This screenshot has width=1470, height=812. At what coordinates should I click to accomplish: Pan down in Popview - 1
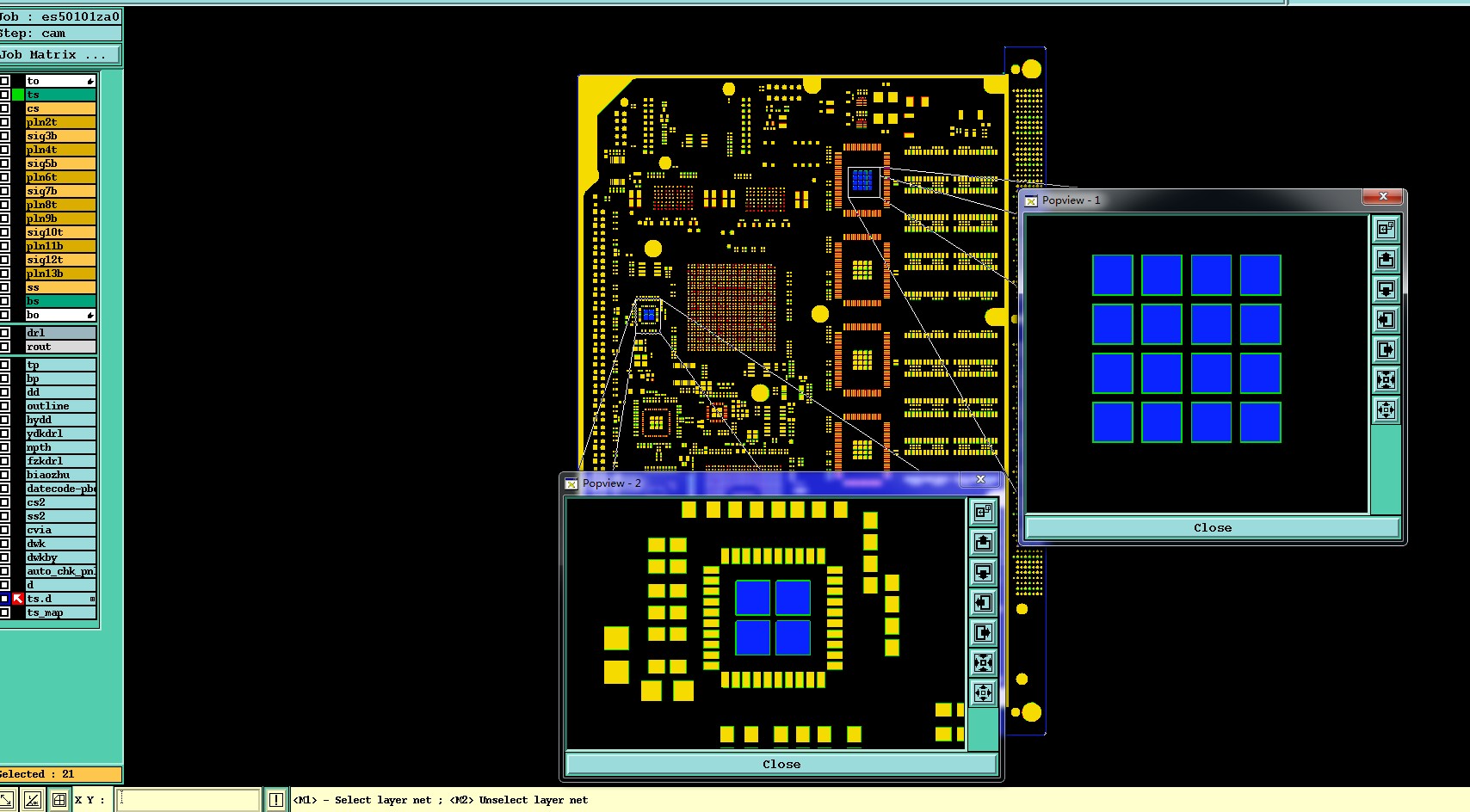(x=1386, y=289)
